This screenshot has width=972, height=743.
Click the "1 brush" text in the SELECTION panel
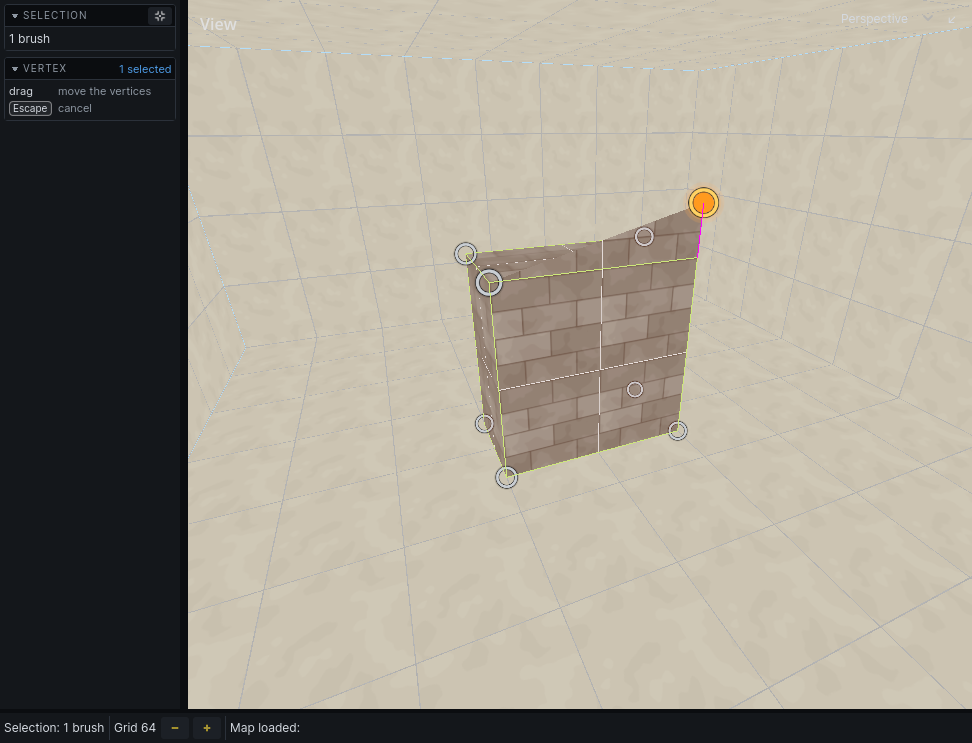tap(30, 38)
